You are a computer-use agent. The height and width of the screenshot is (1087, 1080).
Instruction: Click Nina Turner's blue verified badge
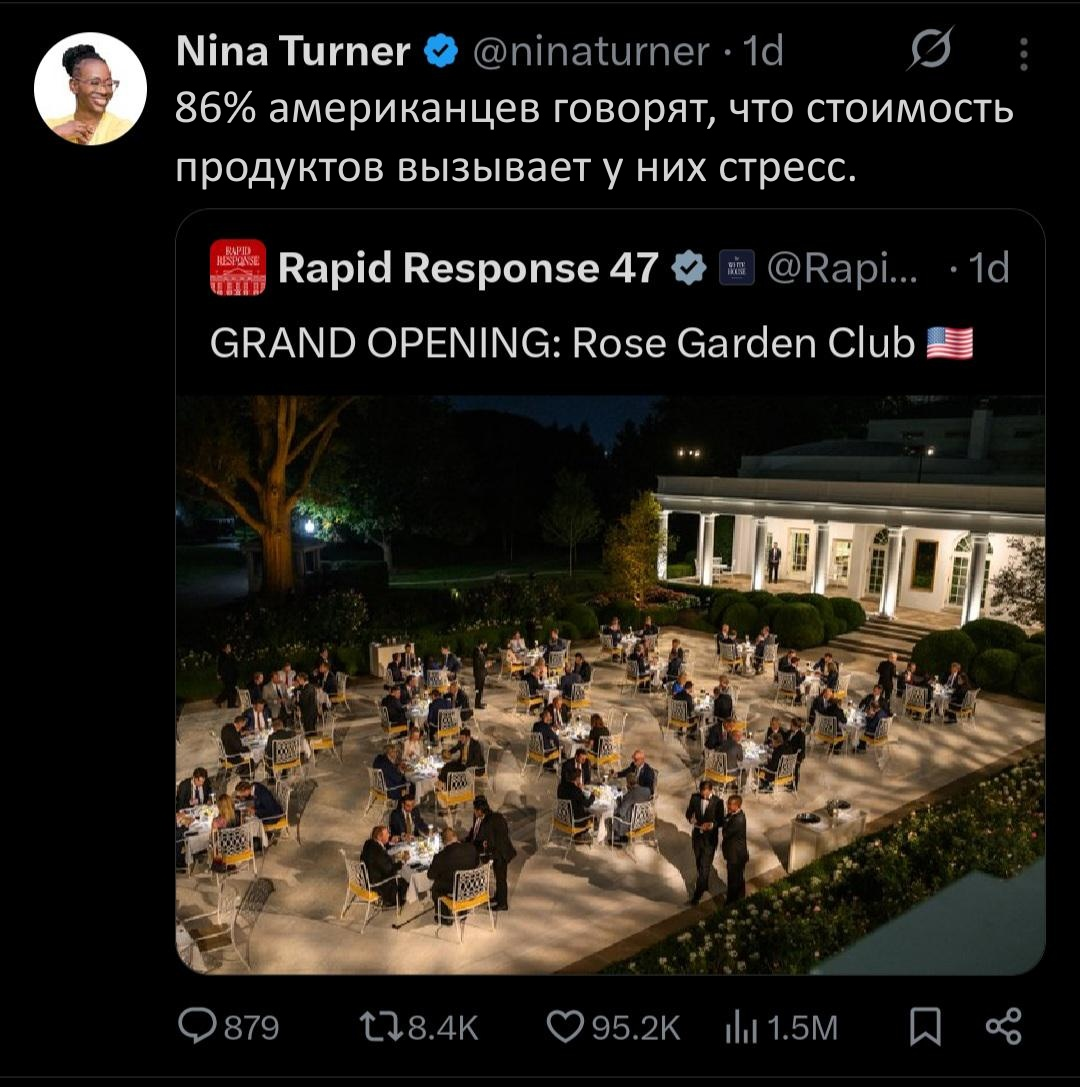(x=441, y=51)
